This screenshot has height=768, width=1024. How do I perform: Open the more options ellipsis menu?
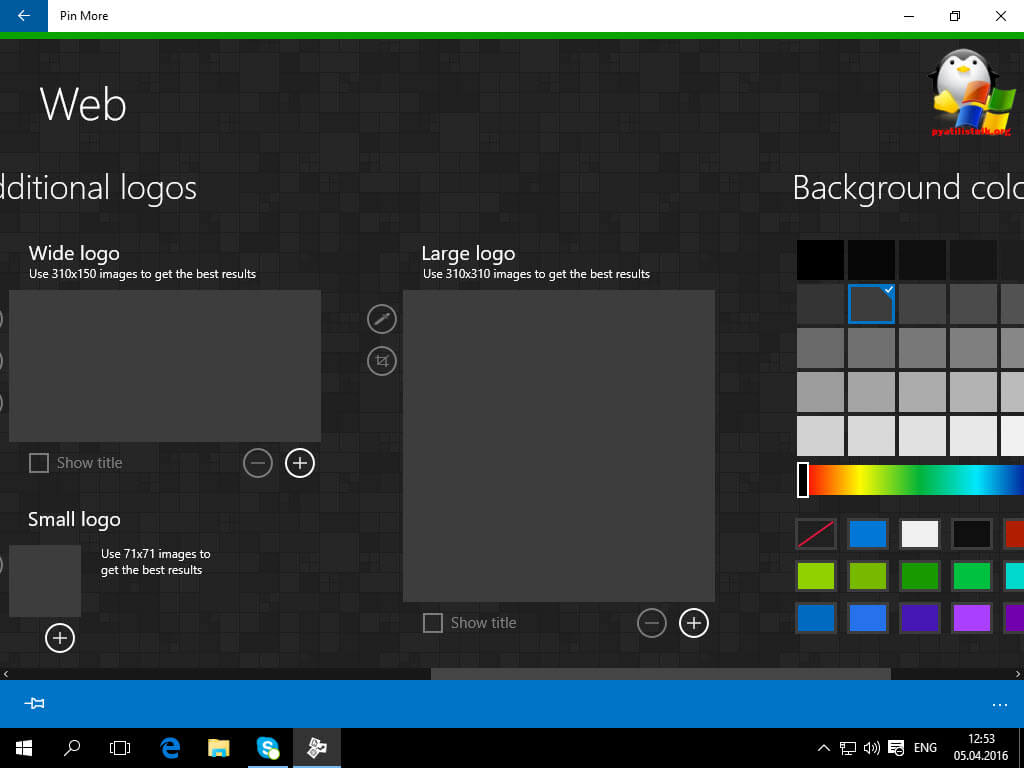[1000, 704]
